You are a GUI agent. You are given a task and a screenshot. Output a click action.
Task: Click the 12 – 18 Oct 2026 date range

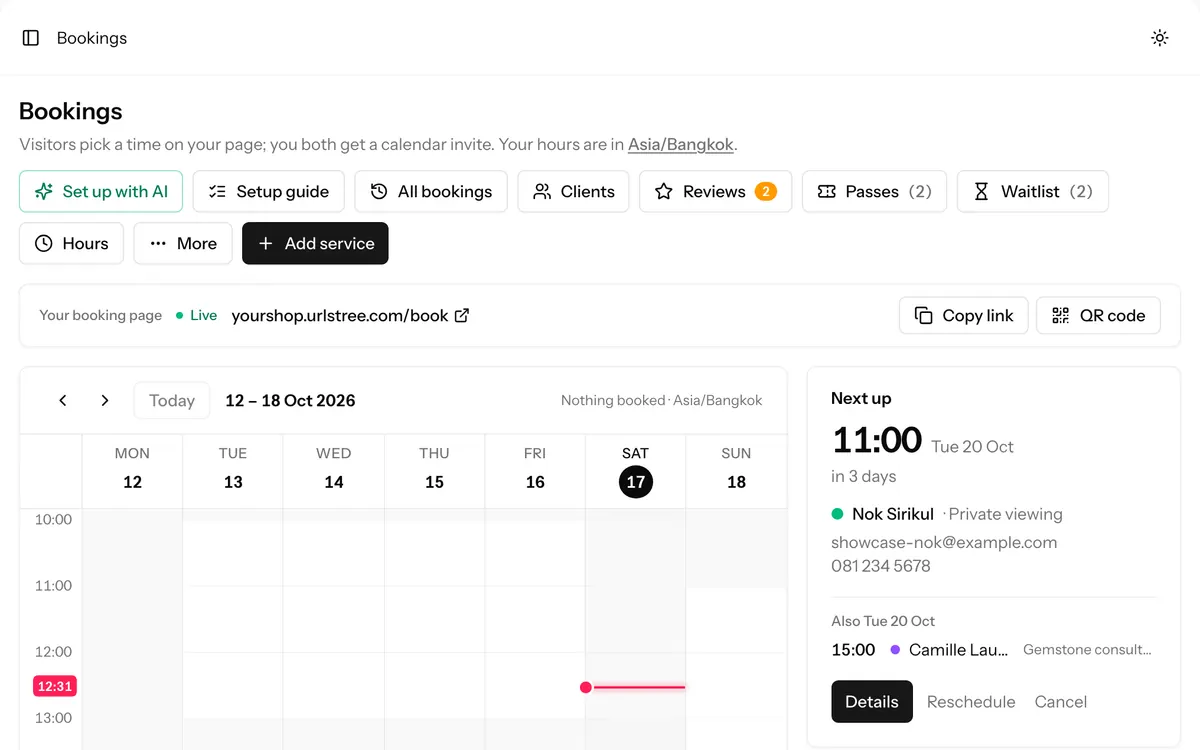tap(290, 400)
